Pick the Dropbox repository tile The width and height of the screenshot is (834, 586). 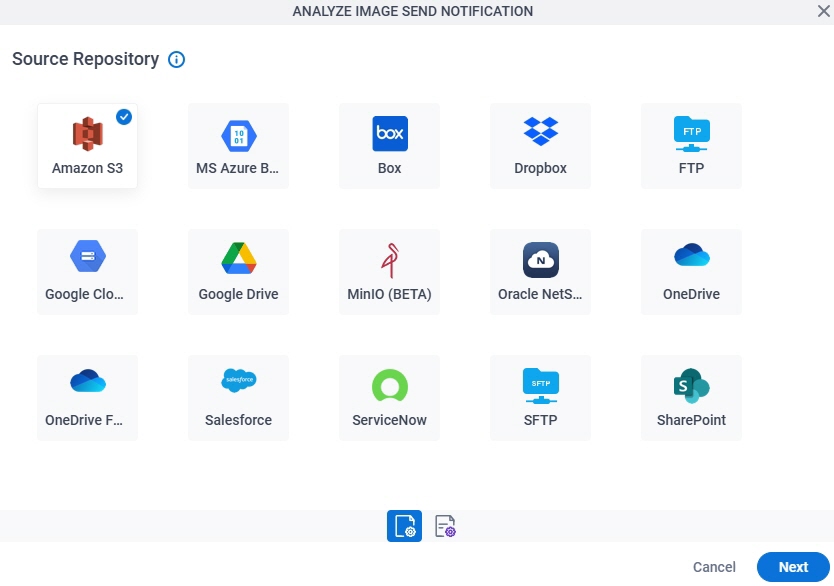pyautogui.click(x=540, y=146)
